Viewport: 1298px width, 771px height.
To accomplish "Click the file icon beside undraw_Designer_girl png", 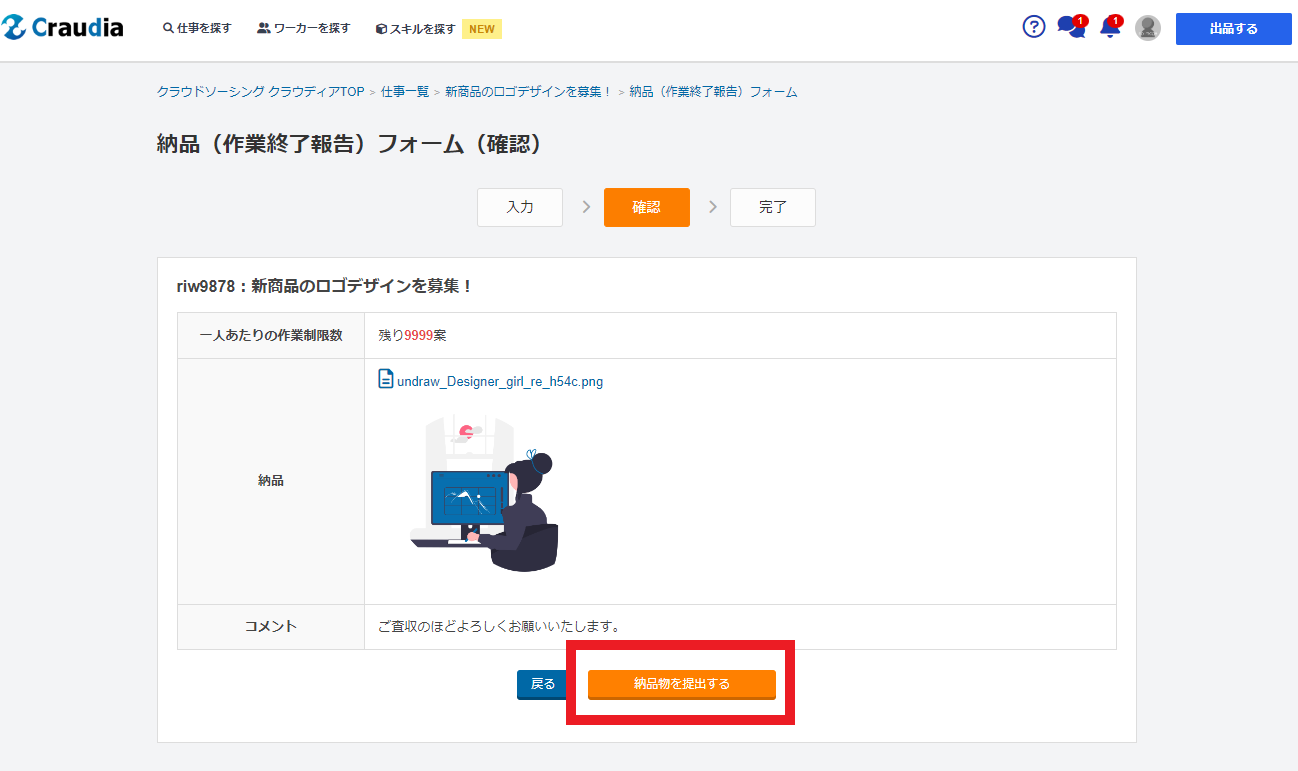I will point(385,380).
